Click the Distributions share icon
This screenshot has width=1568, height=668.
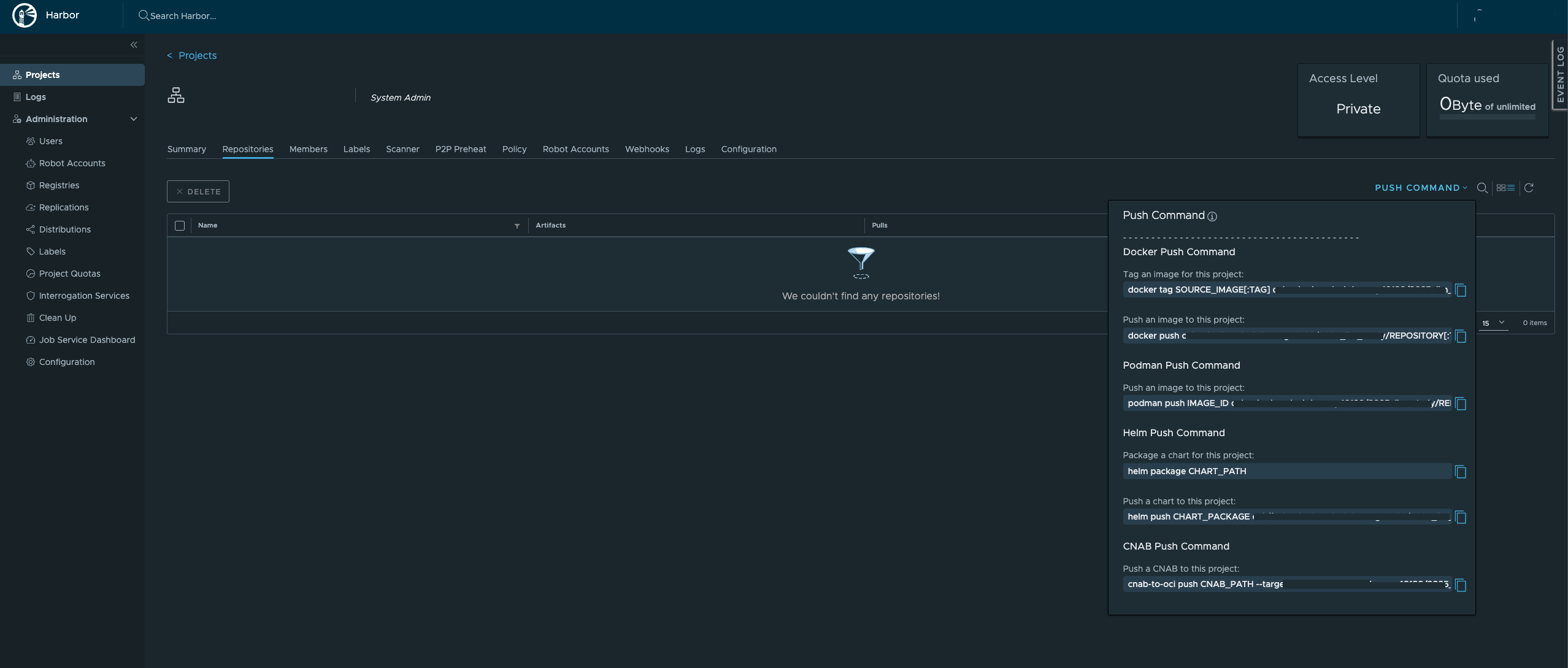pyautogui.click(x=31, y=229)
